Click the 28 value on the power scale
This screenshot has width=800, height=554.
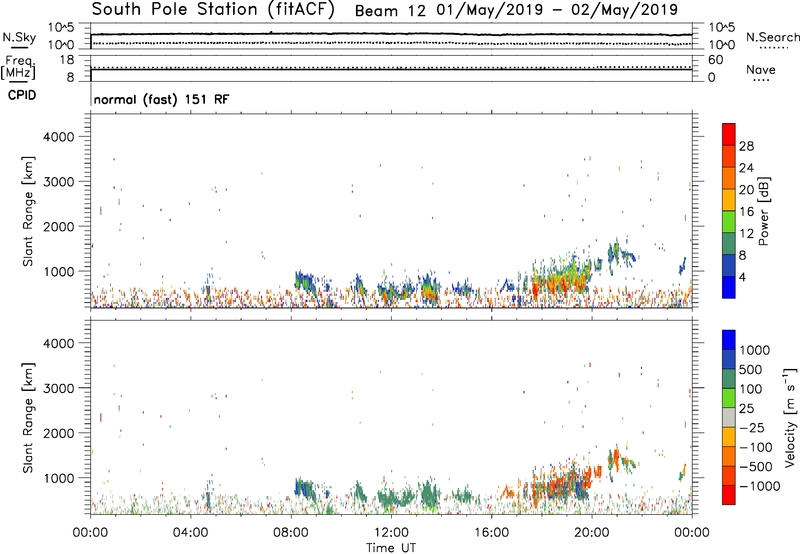pos(746,146)
